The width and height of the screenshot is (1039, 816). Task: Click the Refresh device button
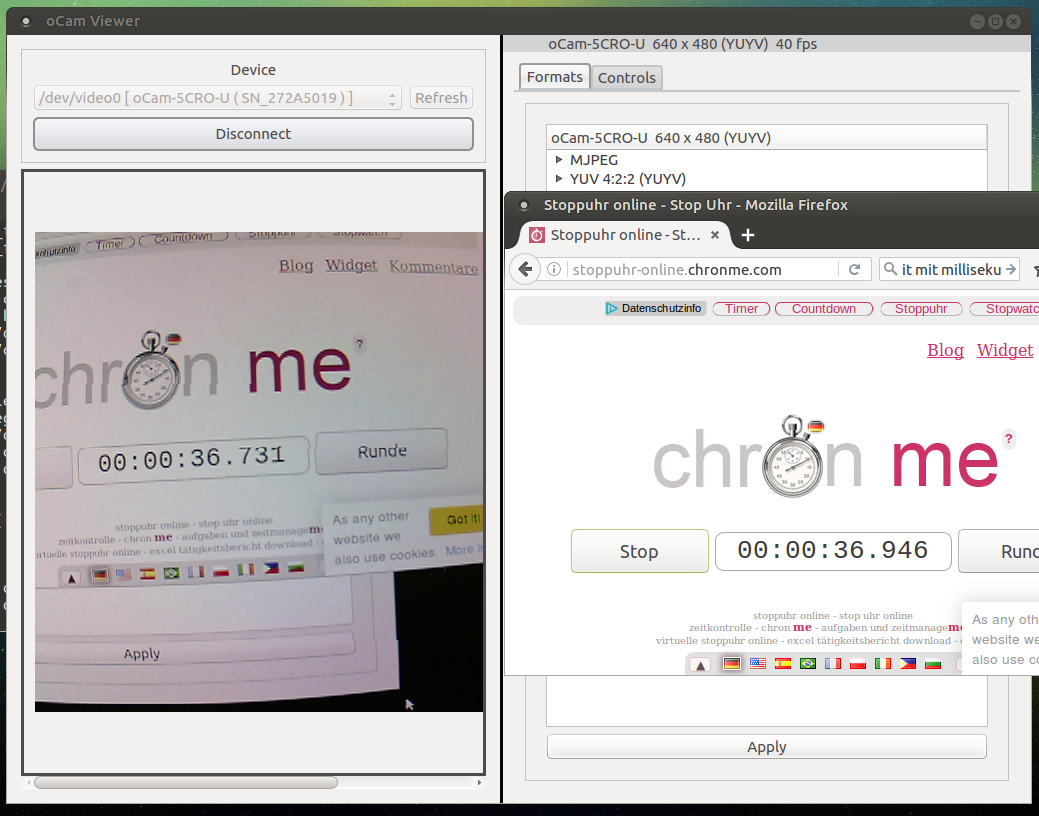(x=441, y=98)
